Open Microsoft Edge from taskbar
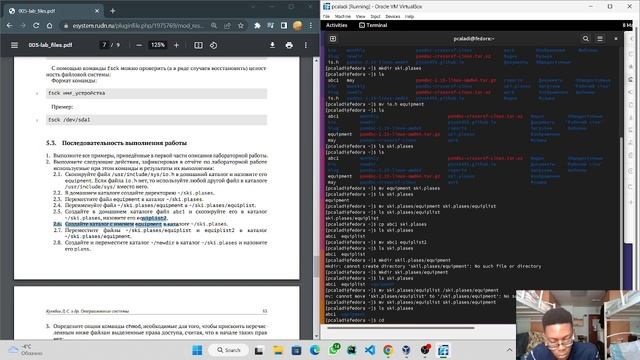The width and height of the screenshot is (640, 360). click(315, 350)
